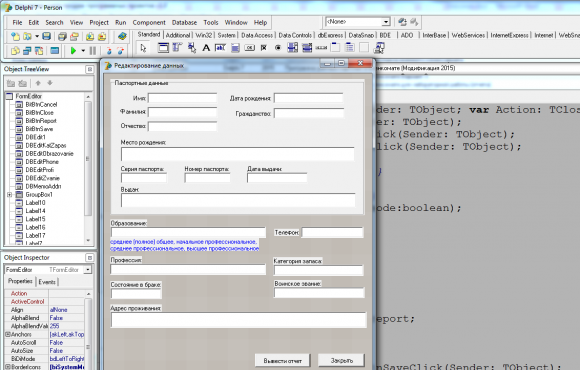Expand the GroupBox1 tree node
The image size is (580, 370).
click(x=10, y=195)
